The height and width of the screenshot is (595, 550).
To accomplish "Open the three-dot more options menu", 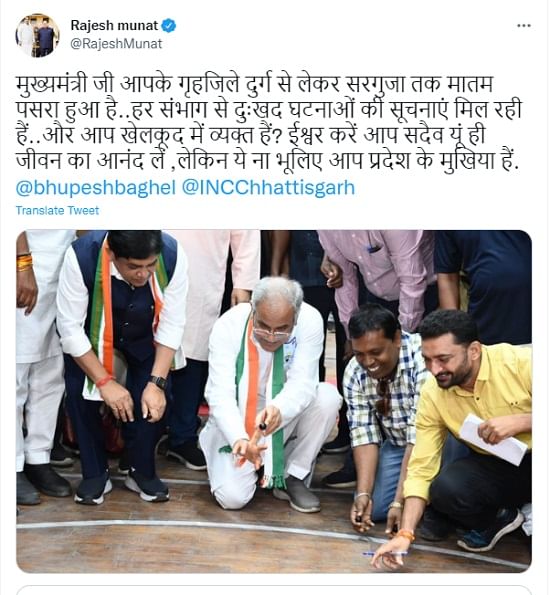I will pos(523,26).
